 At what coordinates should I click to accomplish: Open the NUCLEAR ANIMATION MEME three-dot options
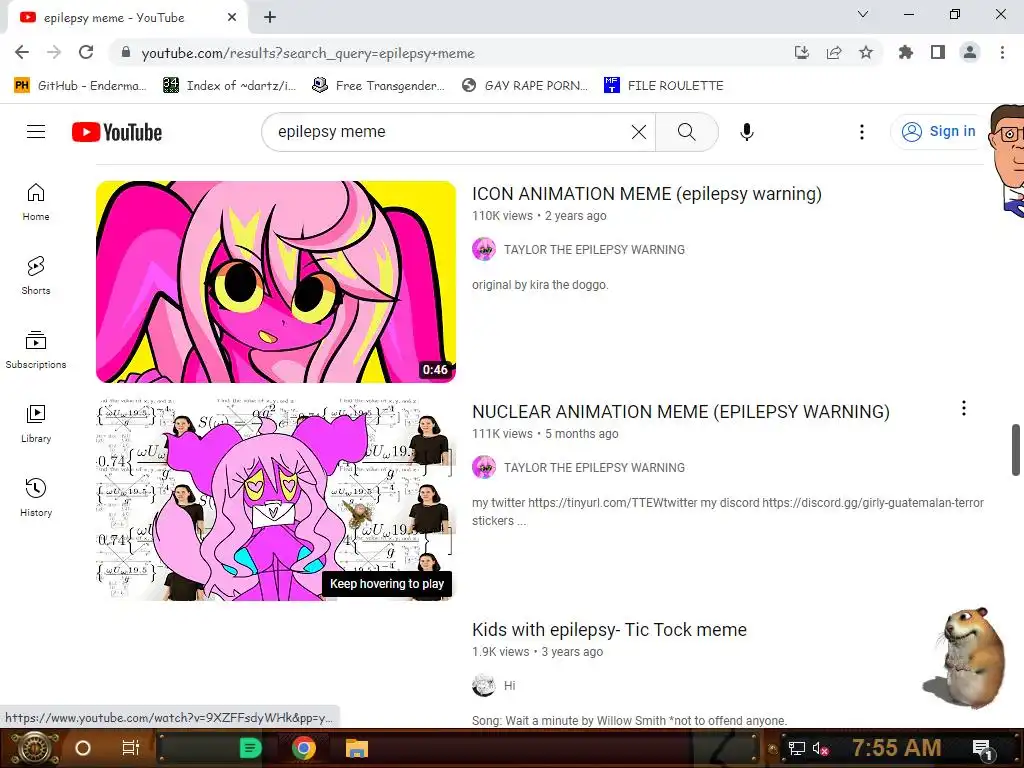pos(963,409)
